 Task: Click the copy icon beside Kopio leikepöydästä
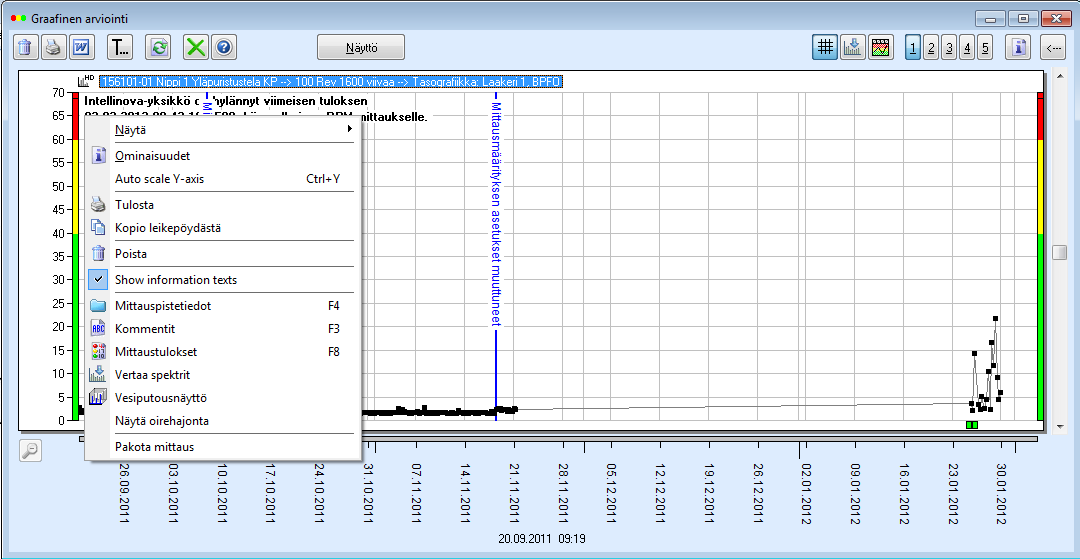[98, 227]
